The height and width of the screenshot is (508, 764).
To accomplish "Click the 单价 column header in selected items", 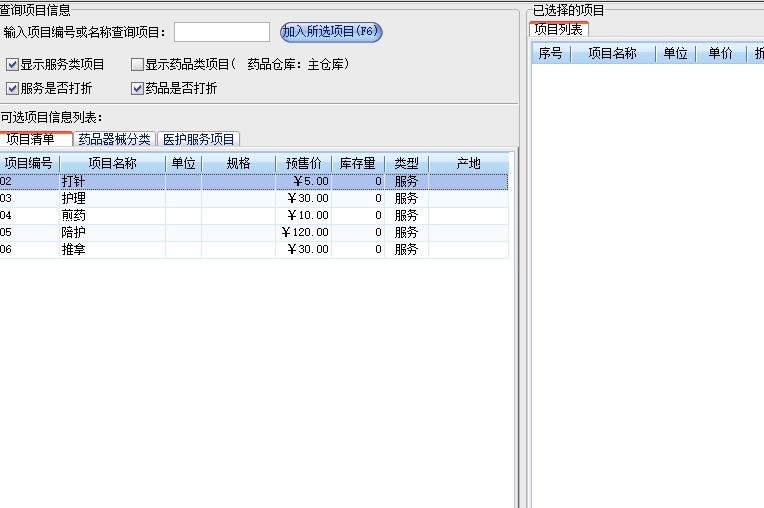I will pyautogui.click(x=720, y=54).
